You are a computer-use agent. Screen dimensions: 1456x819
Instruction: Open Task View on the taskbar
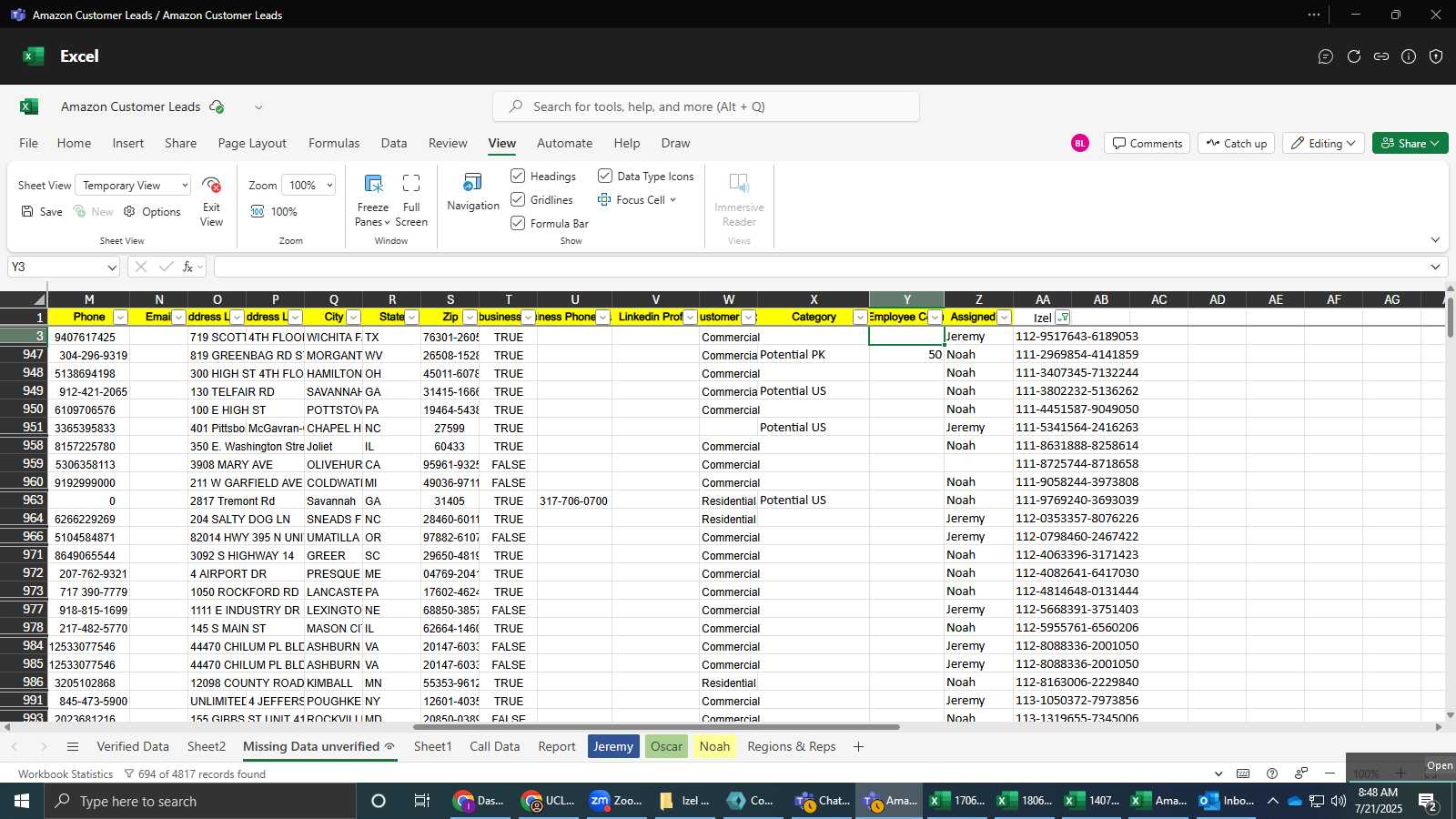(x=421, y=801)
